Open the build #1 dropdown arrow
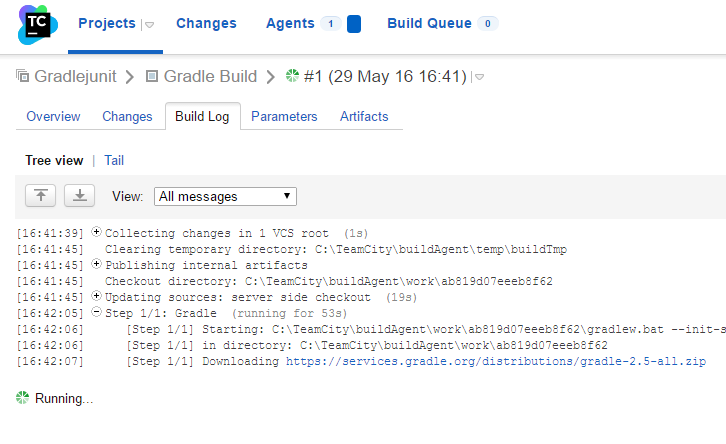The height and width of the screenshot is (444, 726). 480,77
